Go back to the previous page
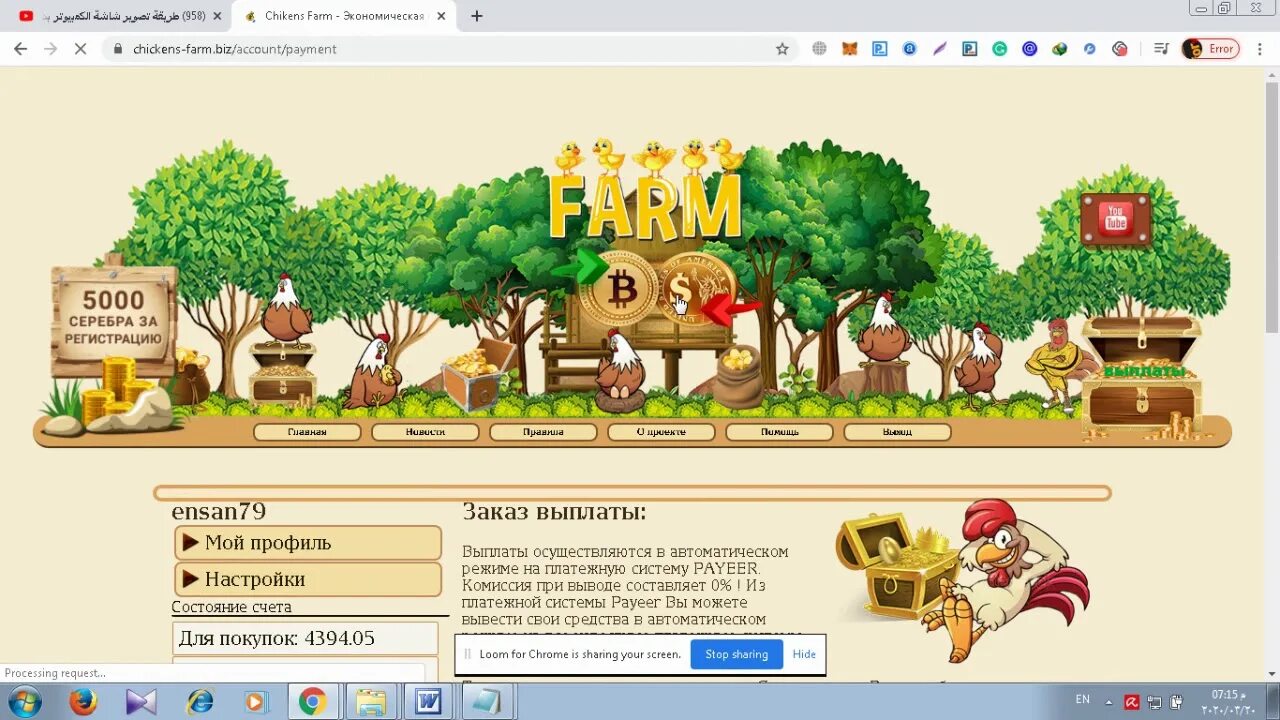The width and height of the screenshot is (1280, 720). point(20,48)
